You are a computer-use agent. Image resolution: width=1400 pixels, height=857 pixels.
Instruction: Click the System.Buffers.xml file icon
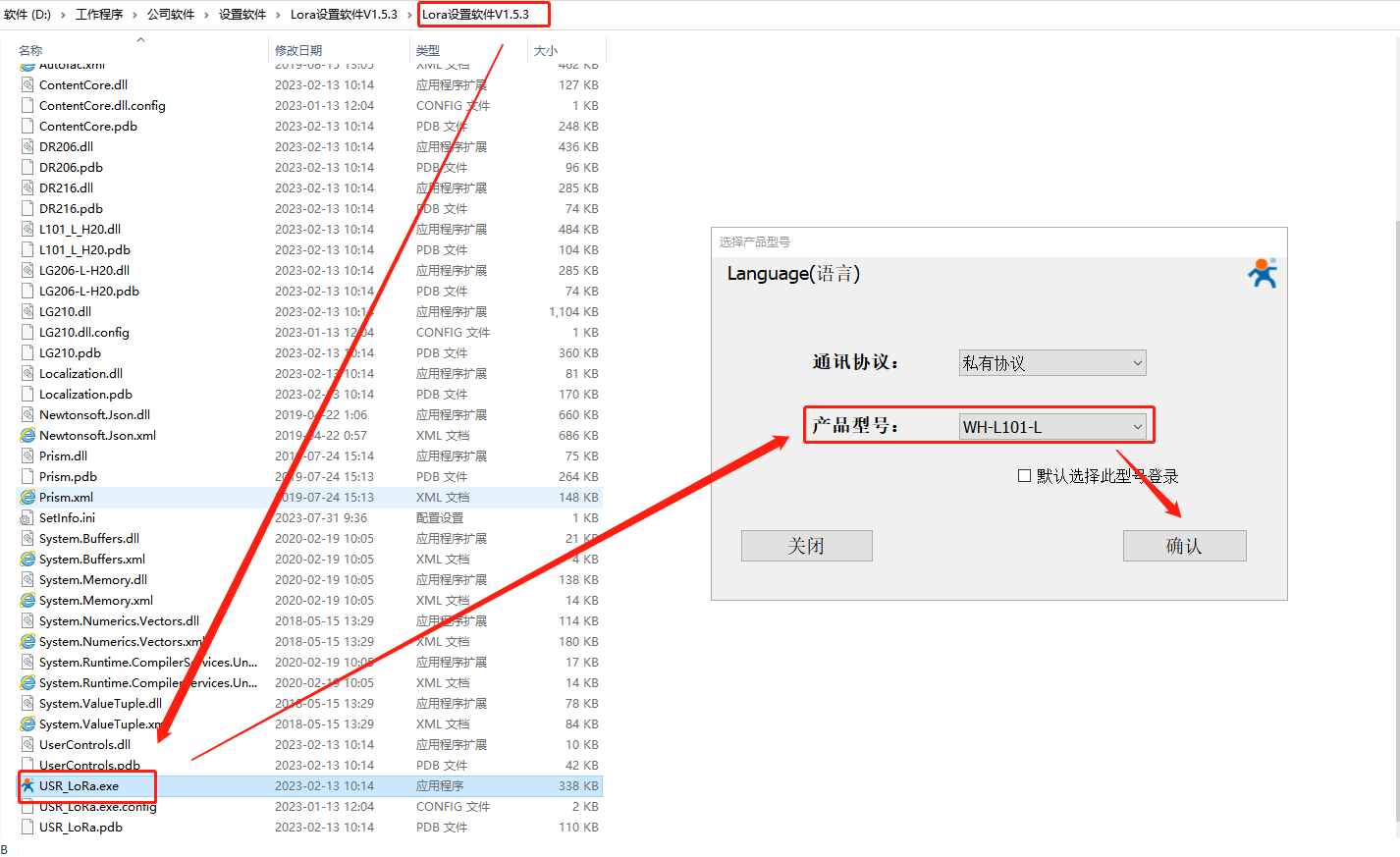pyautogui.click(x=27, y=559)
